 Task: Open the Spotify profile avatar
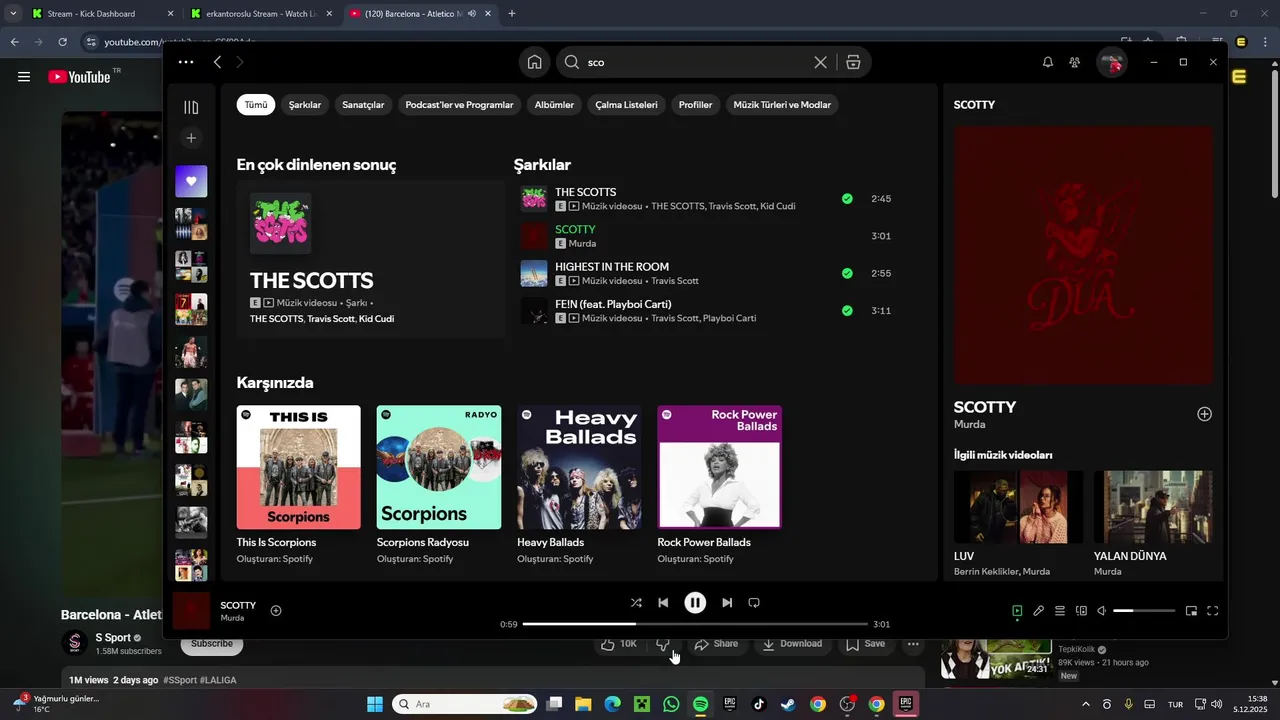[1112, 62]
